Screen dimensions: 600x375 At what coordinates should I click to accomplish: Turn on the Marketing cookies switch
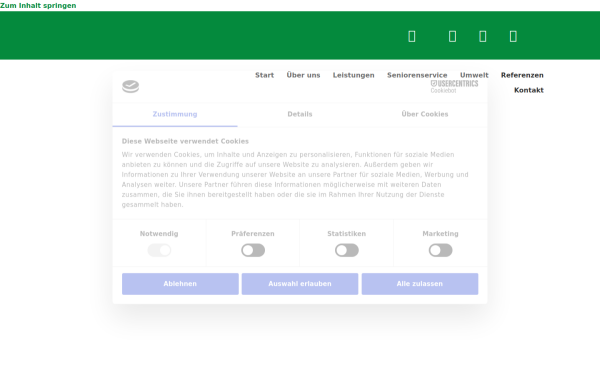[440, 251]
